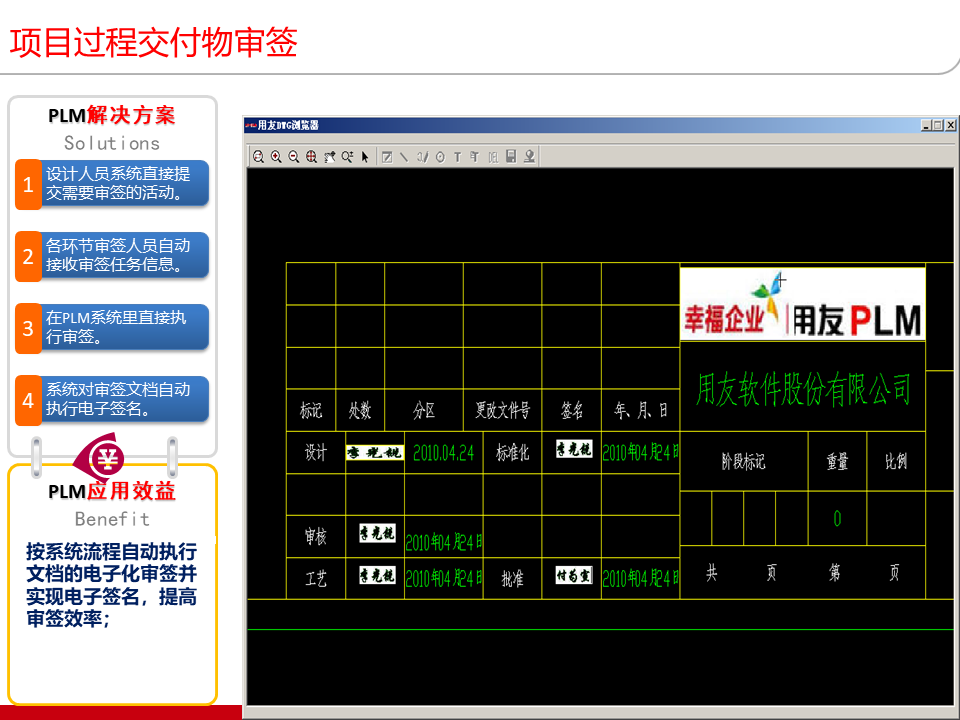Image resolution: width=960 pixels, height=720 pixels.
Task: Click the 分区 header cell
Action: click(424, 410)
